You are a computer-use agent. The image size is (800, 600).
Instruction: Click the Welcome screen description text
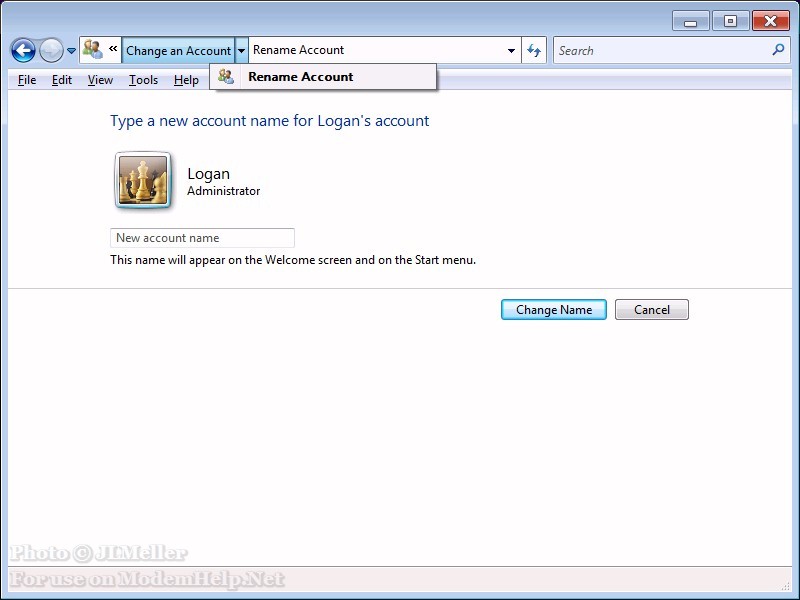pyautogui.click(x=293, y=260)
